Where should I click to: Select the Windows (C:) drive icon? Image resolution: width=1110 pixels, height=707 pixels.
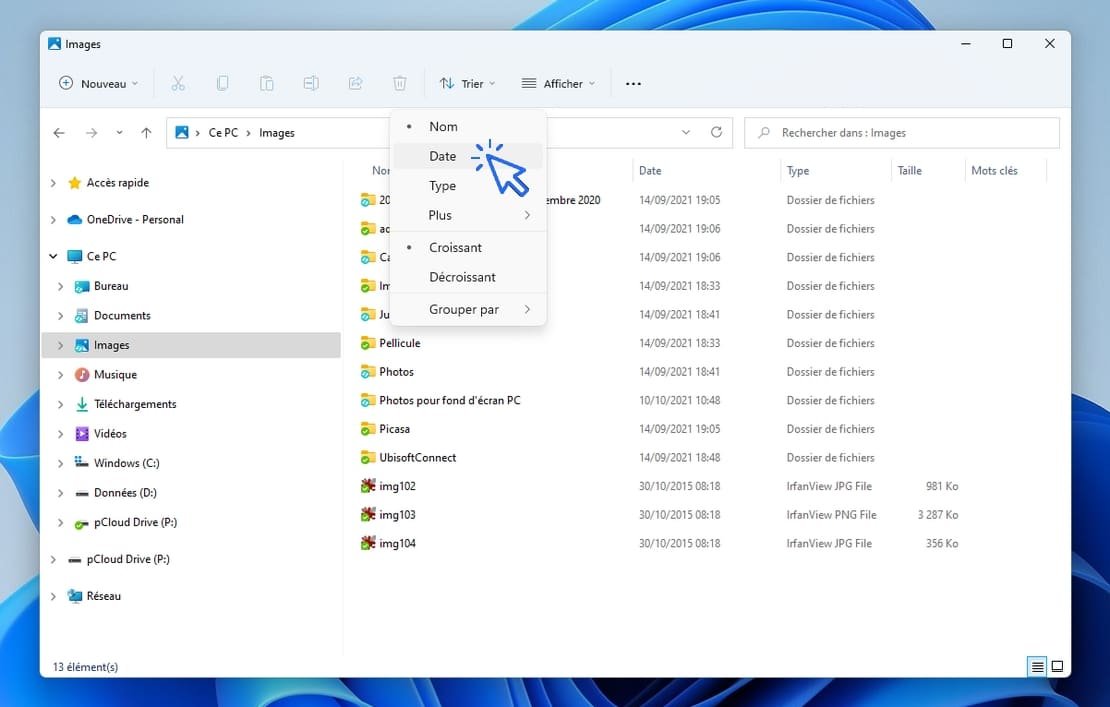pos(82,463)
